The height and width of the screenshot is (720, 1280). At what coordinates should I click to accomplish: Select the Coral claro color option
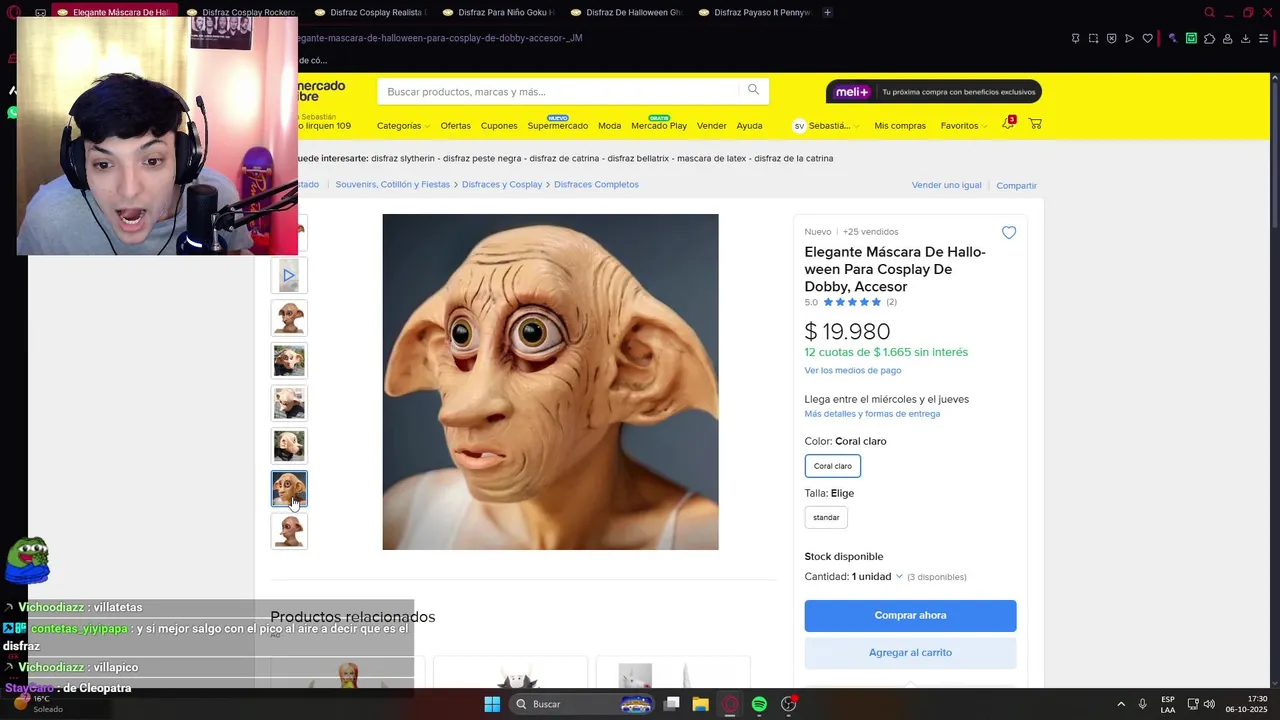pos(832,466)
